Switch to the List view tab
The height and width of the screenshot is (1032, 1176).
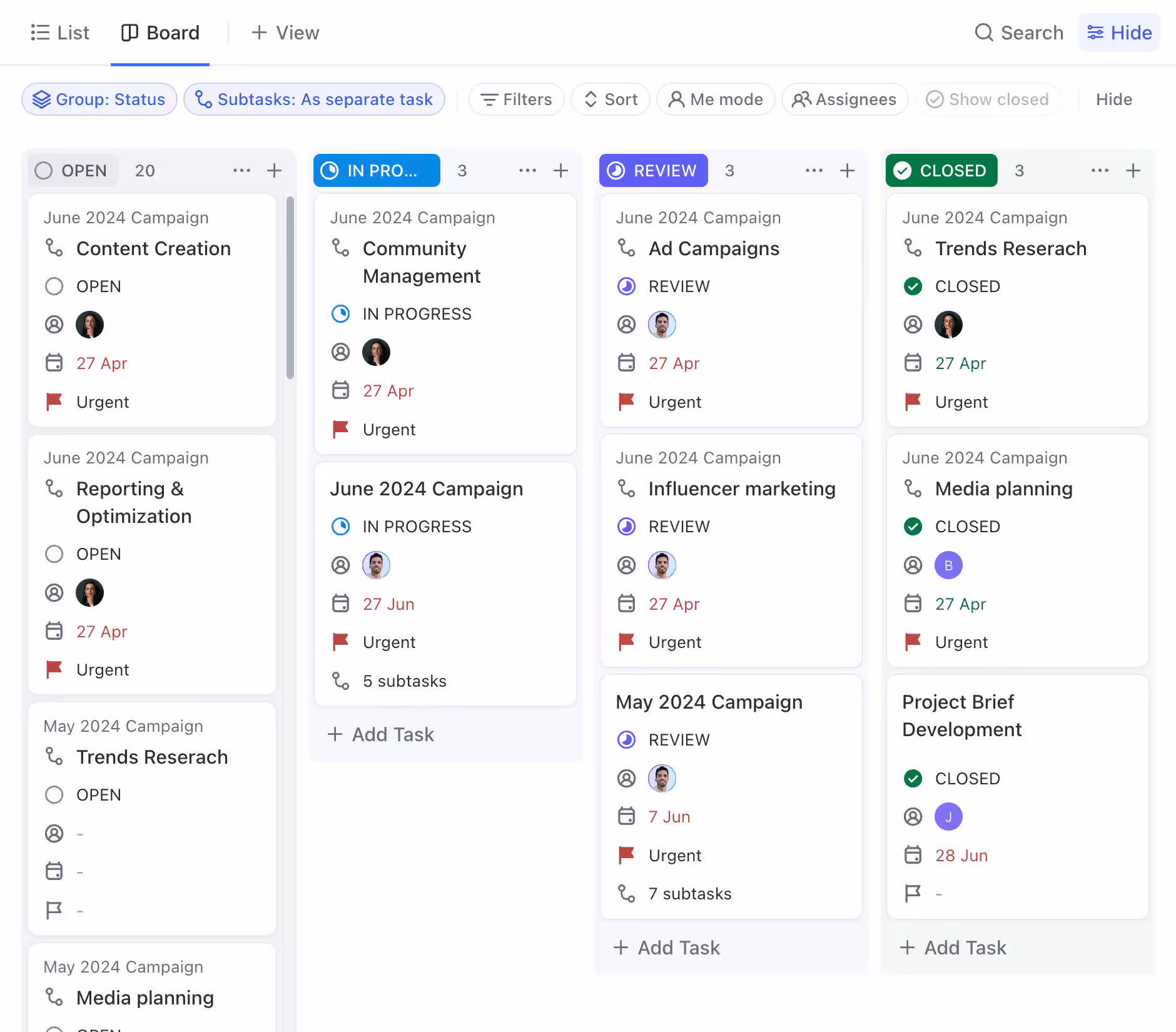(60, 33)
